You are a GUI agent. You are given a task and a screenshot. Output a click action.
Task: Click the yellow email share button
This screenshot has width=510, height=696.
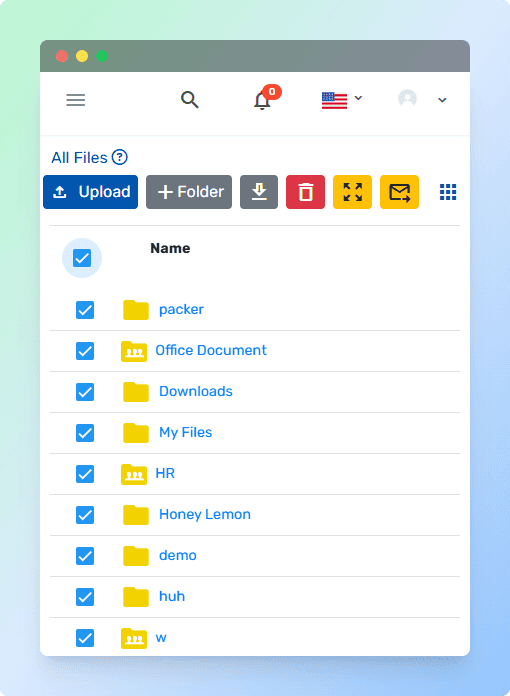point(399,192)
